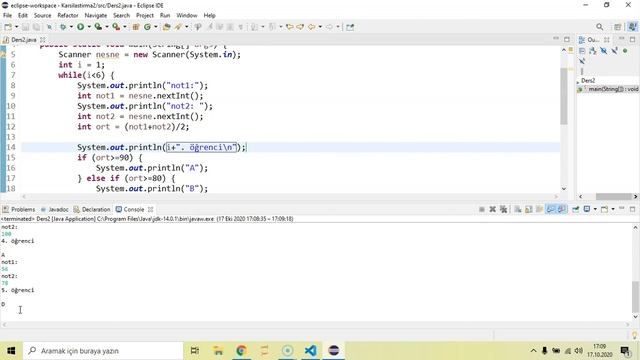Toggle Scroll Lock in Console toolbar
Image resolution: width=640 pixels, height=360 pixels.
pos(529,209)
